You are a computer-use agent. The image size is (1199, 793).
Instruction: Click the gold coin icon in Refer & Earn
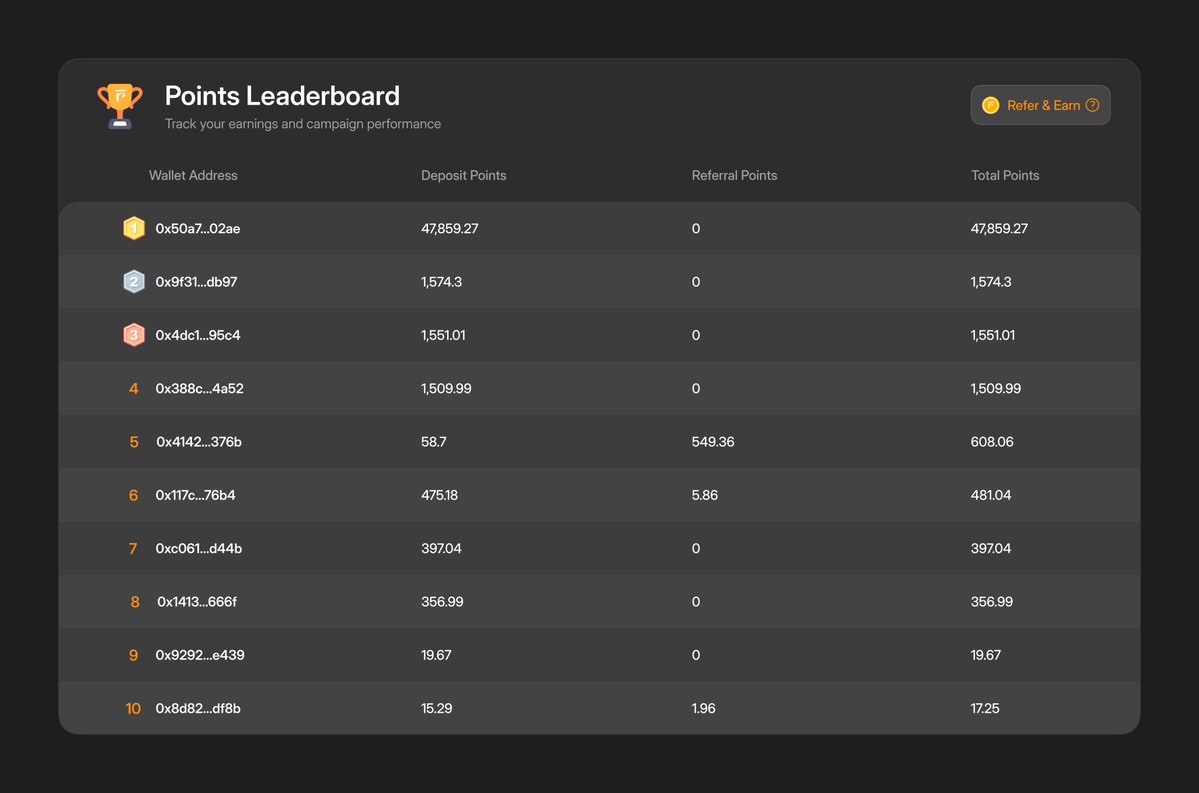[x=990, y=106]
